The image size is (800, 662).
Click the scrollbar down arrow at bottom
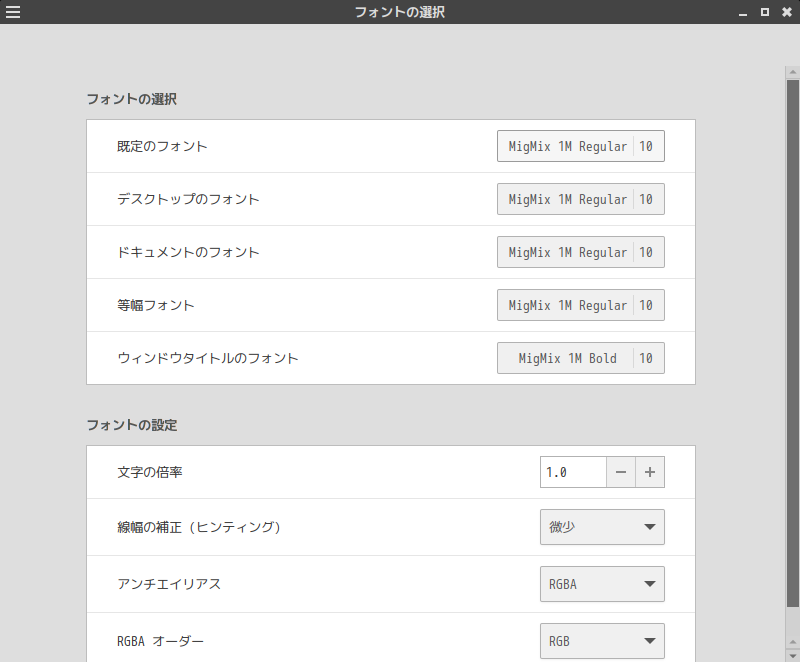tap(792, 656)
